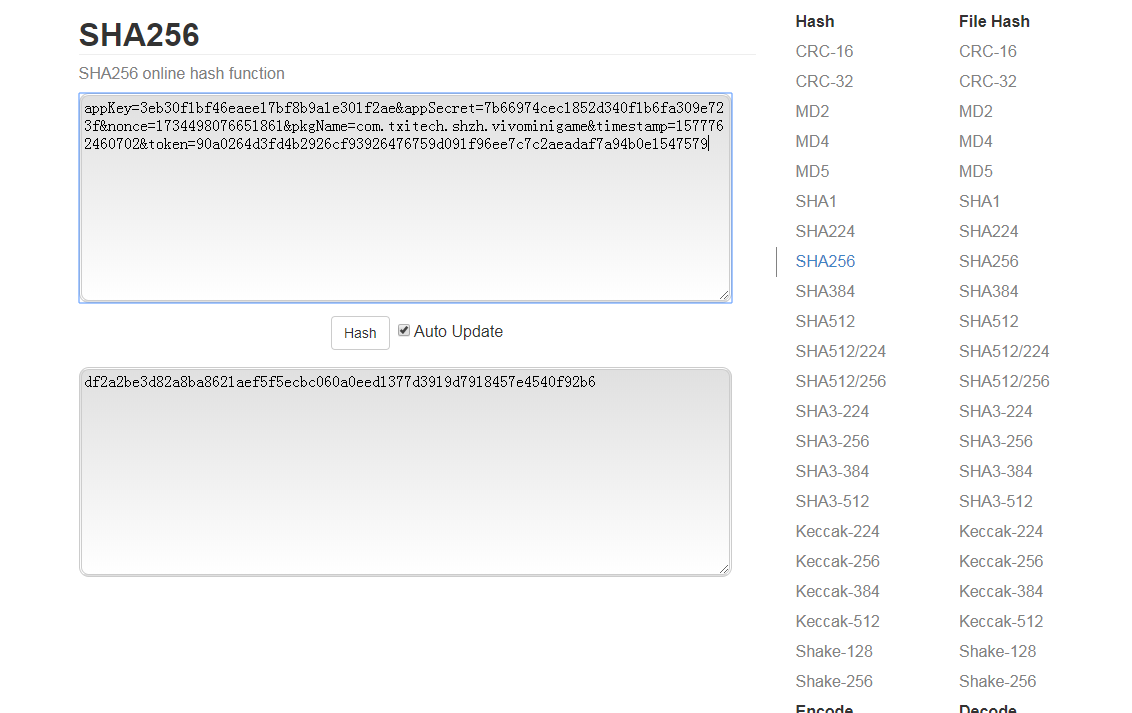This screenshot has height=713, width=1132.
Task: Open SHA224 under File Hash
Action: point(988,231)
